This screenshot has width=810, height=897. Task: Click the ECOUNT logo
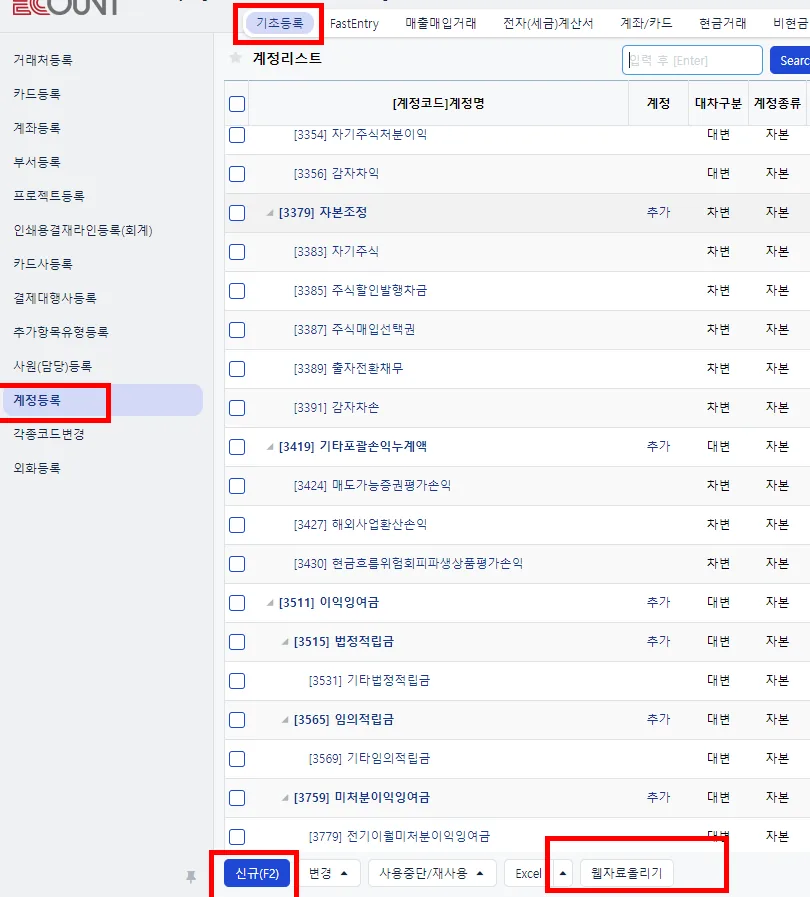[x=65, y=7]
